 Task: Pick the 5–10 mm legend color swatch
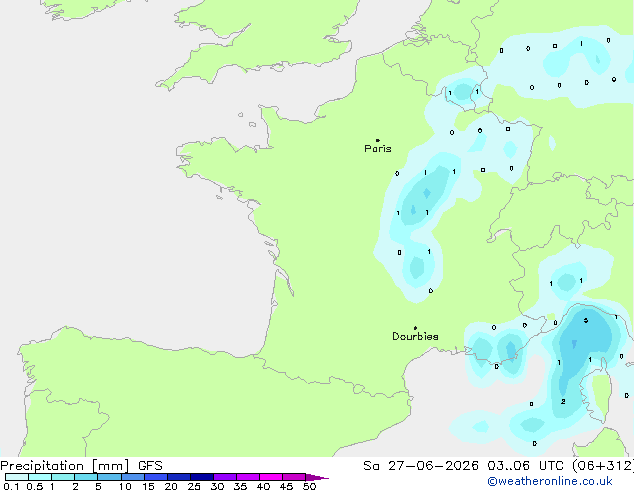[110, 477]
